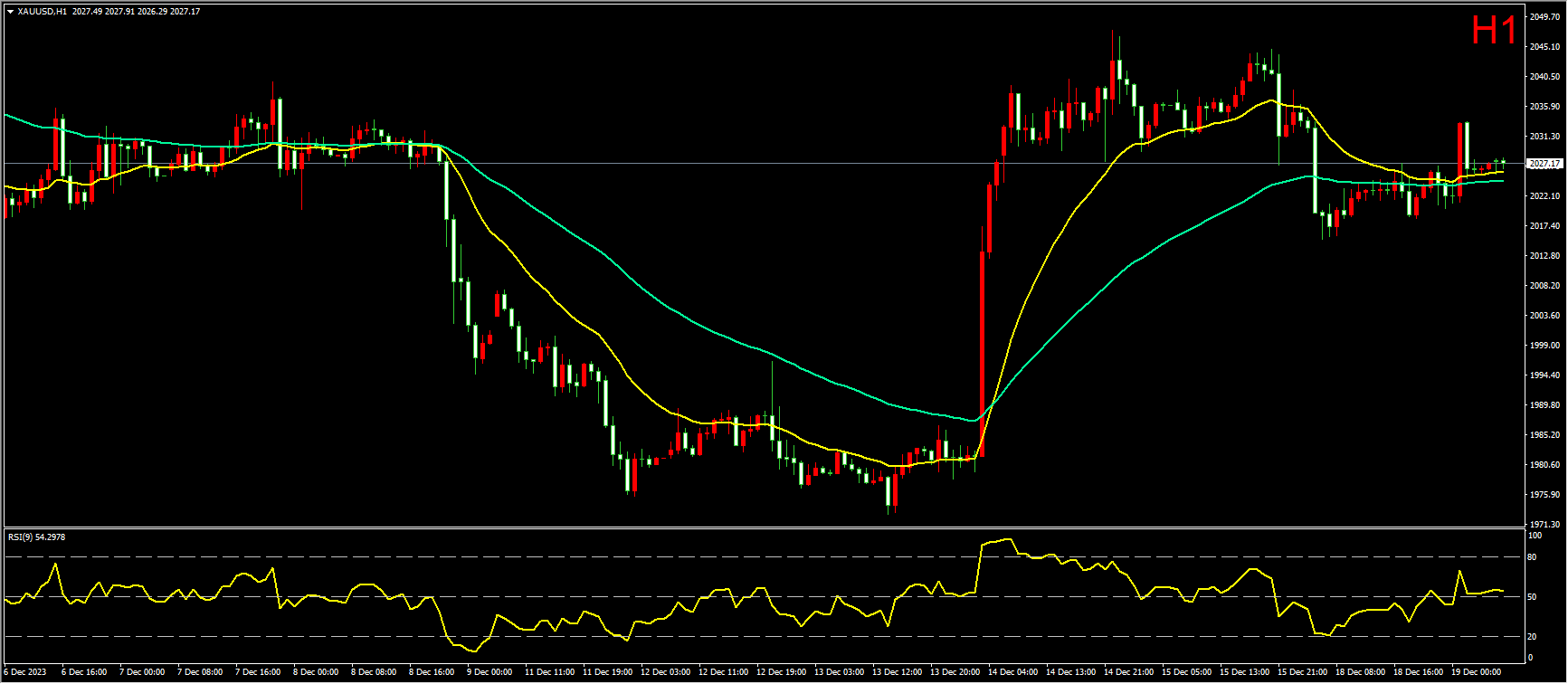Click price axis label 2003.60
Screen dimensions: 1568x684
pyautogui.click(x=1545, y=316)
